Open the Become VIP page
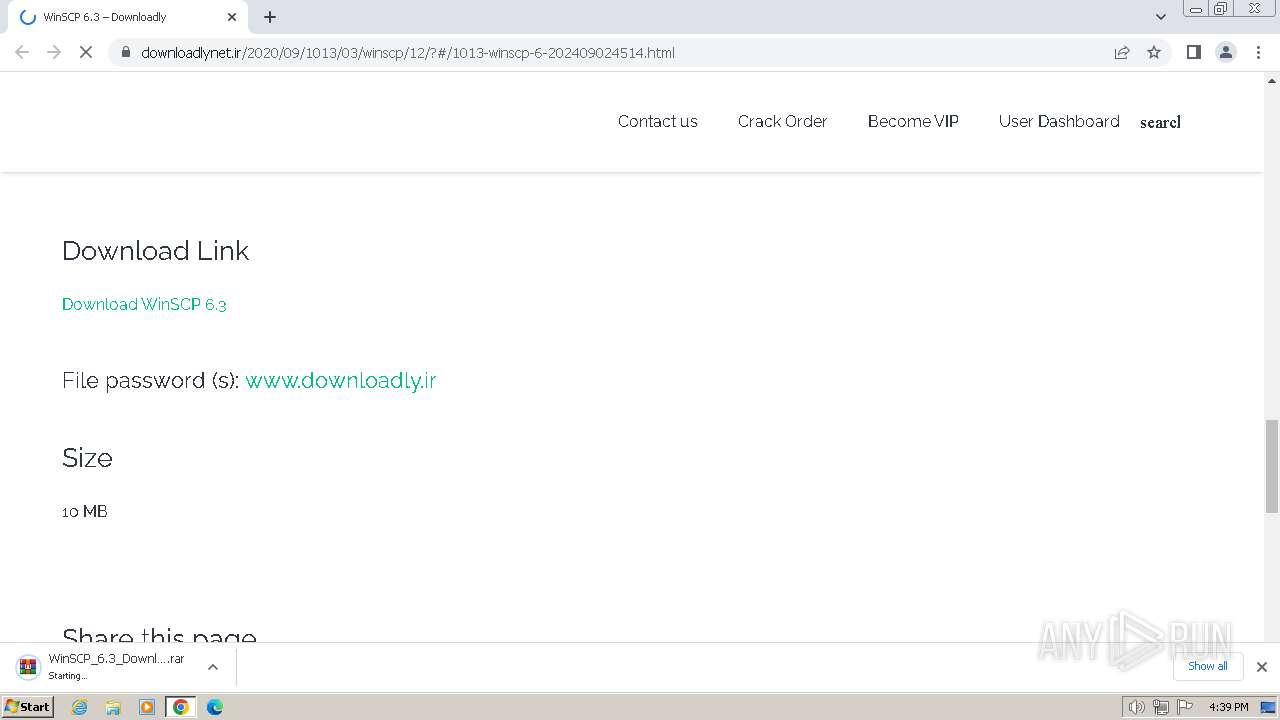The image size is (1280, 720). click(x=913, y=121)
